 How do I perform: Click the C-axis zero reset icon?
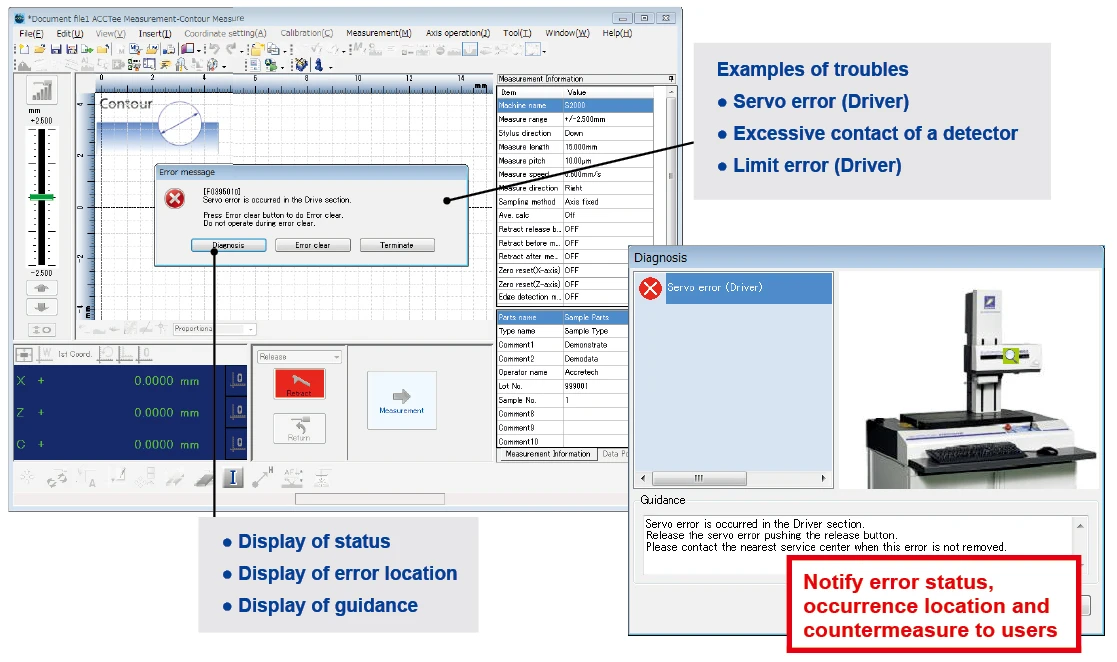(237, 443)
